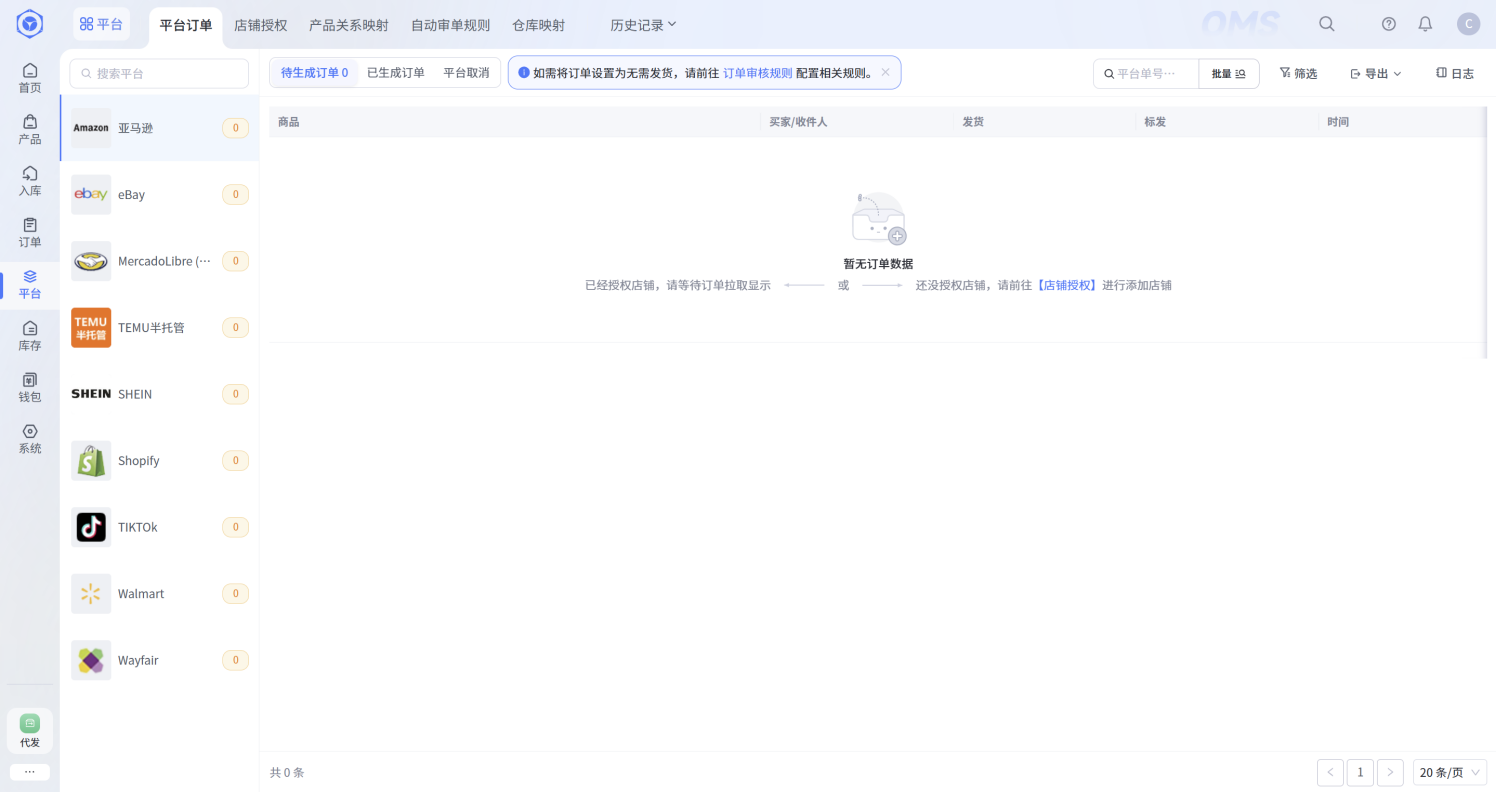Screen dimensions: 1496x792
Task: Select the Shopify platform
Action: pyautogui.click(x=160, y=460)
